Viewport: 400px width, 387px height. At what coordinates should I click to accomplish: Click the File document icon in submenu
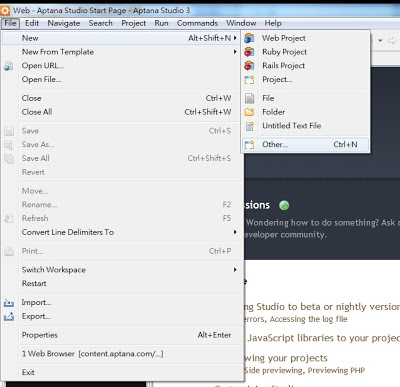click(x=249, y=98)
